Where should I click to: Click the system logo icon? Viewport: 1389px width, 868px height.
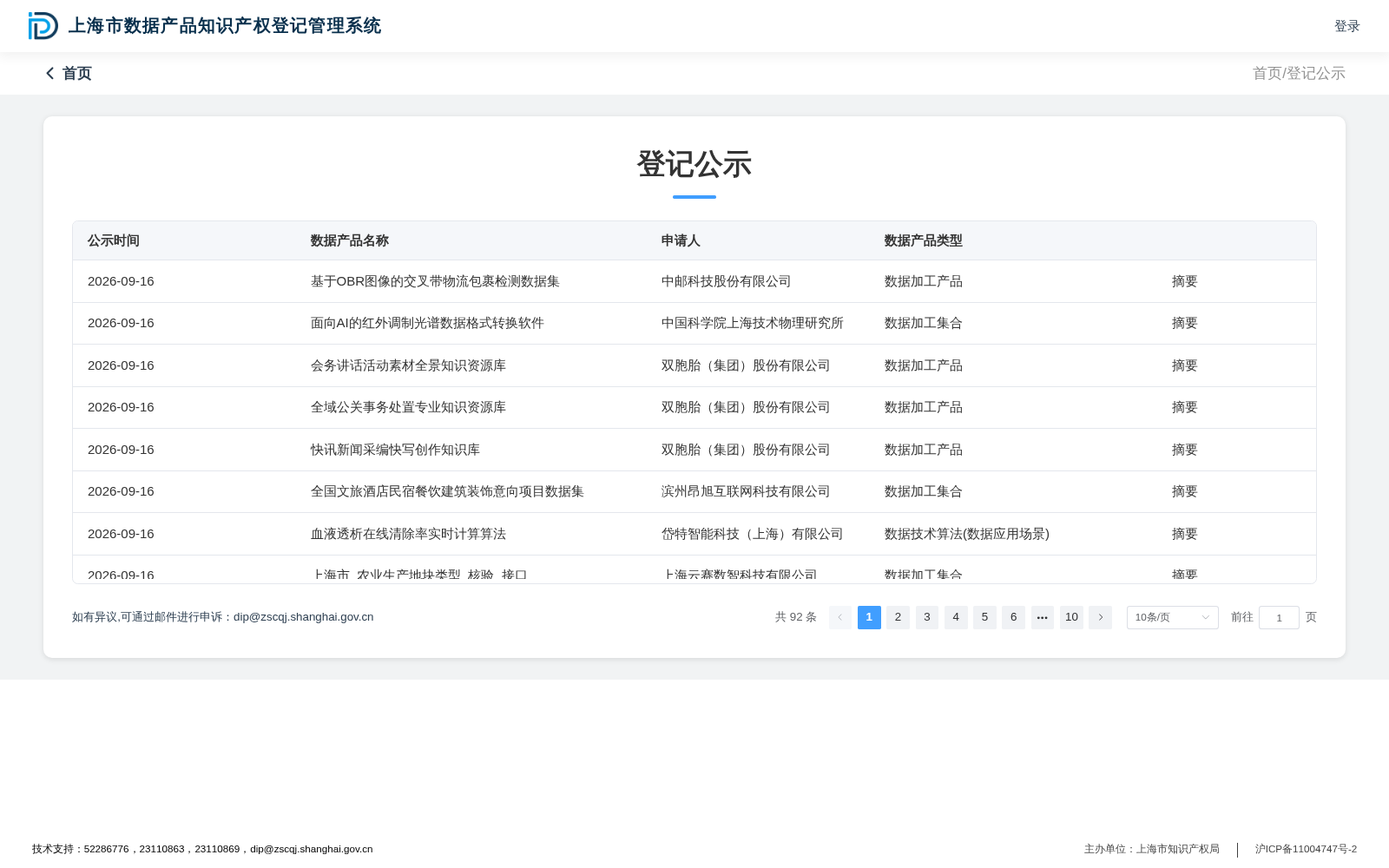43,26
